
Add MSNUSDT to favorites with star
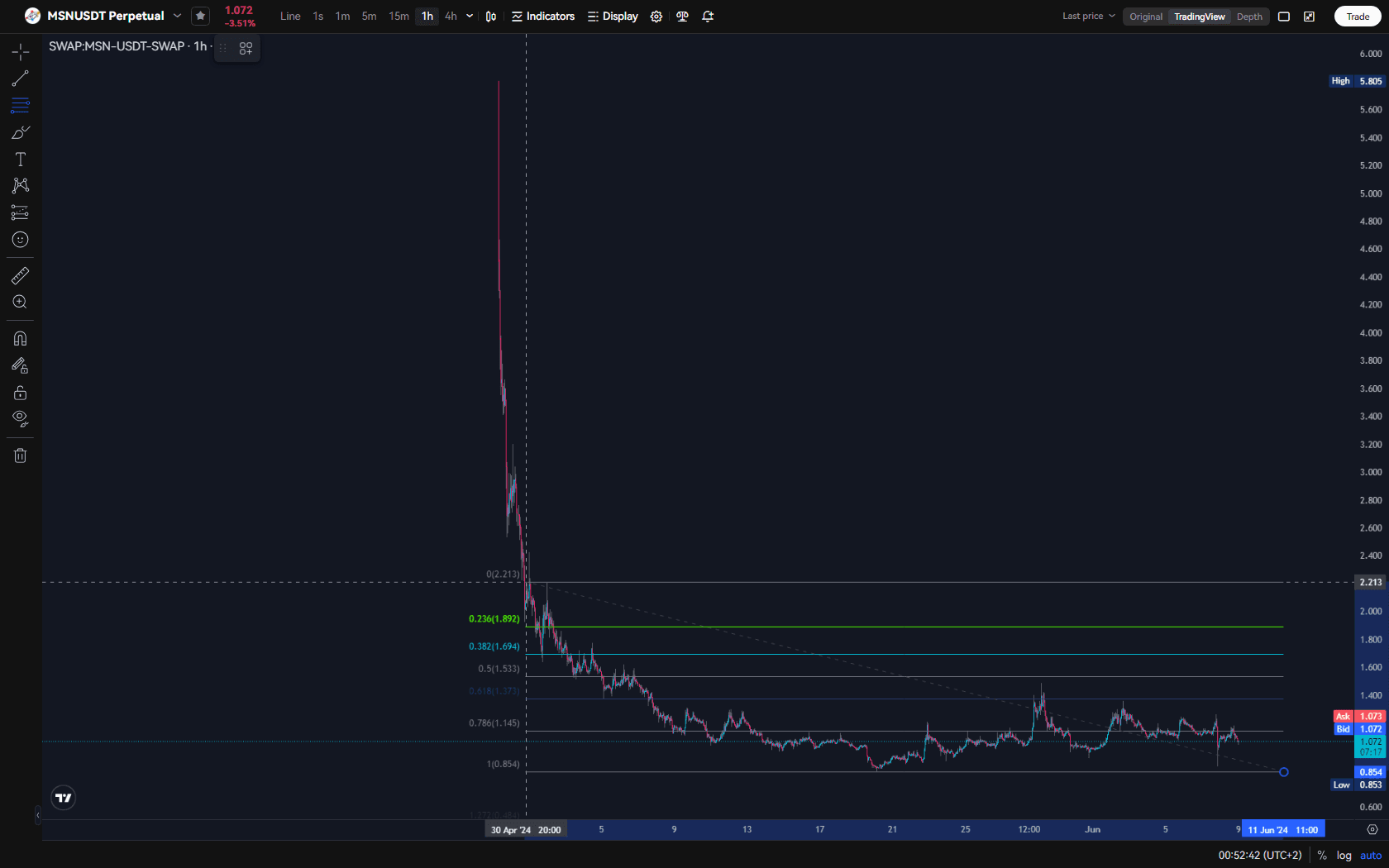(200, 16)
